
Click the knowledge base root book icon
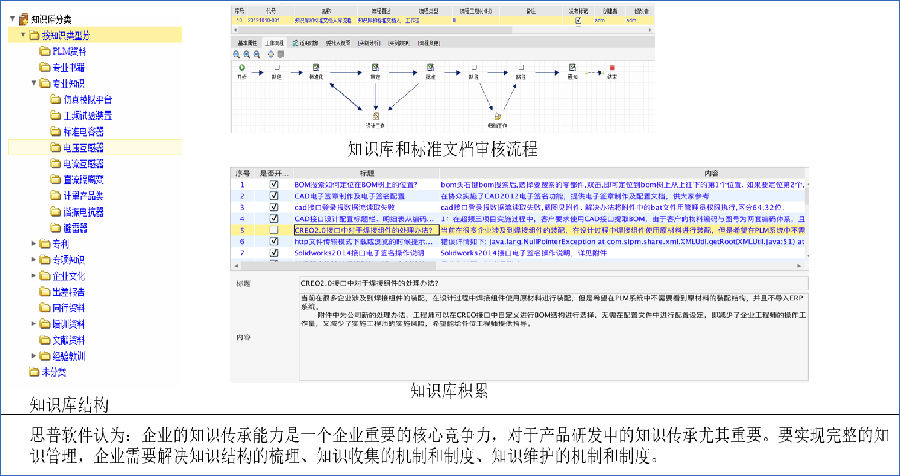[24, 19]
